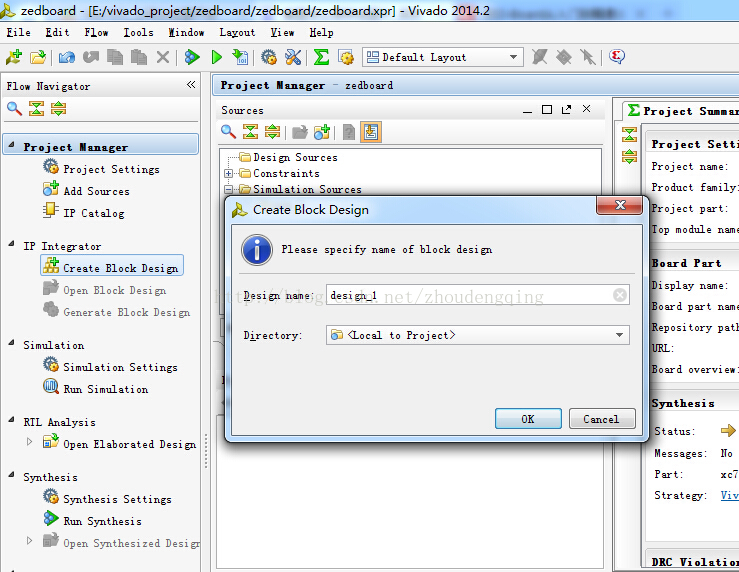Open the Tools menu
The height and width of the screenshot is (572, 739).
click(139, 33)
